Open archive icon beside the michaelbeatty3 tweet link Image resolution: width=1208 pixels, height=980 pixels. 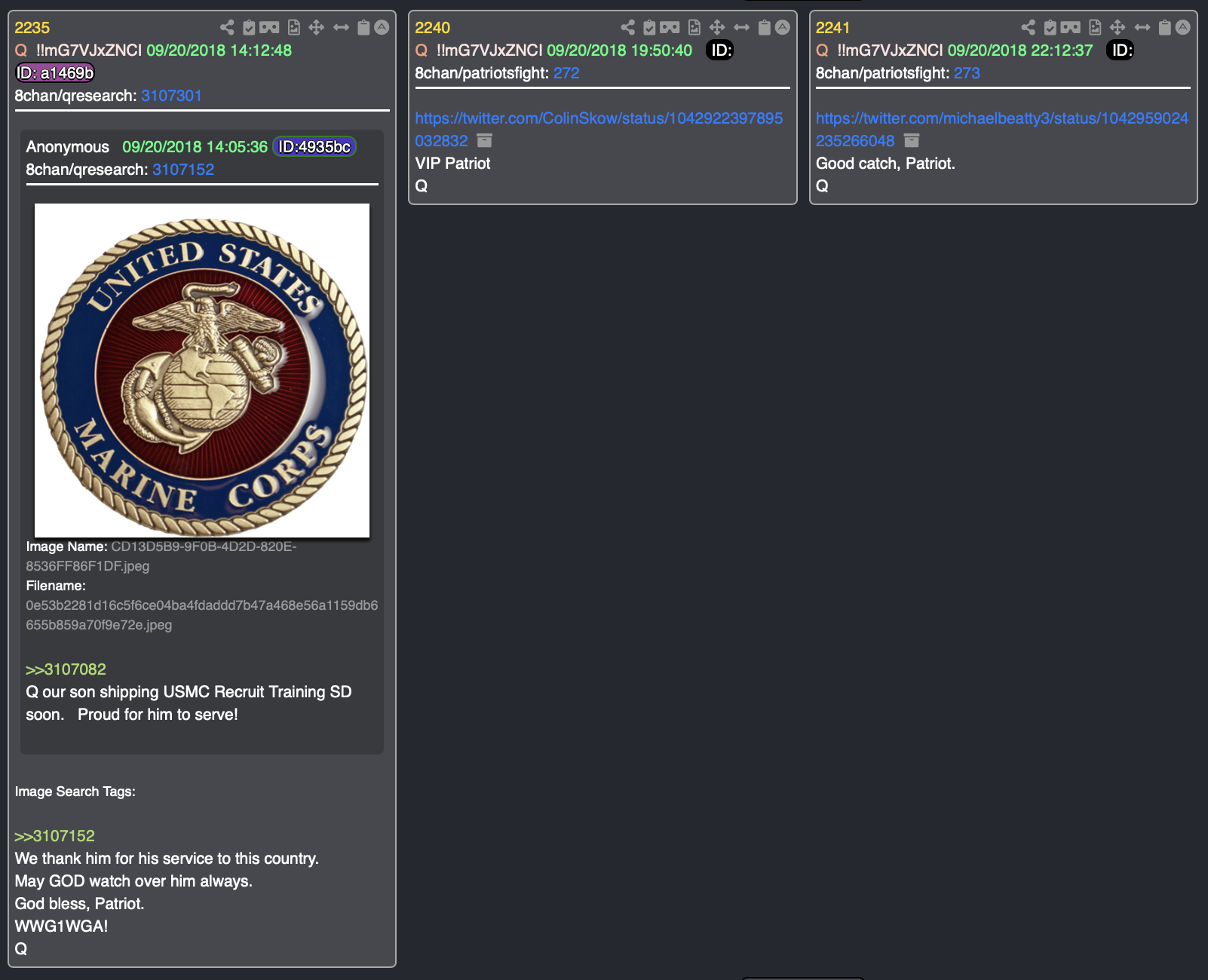click(912, 141)
